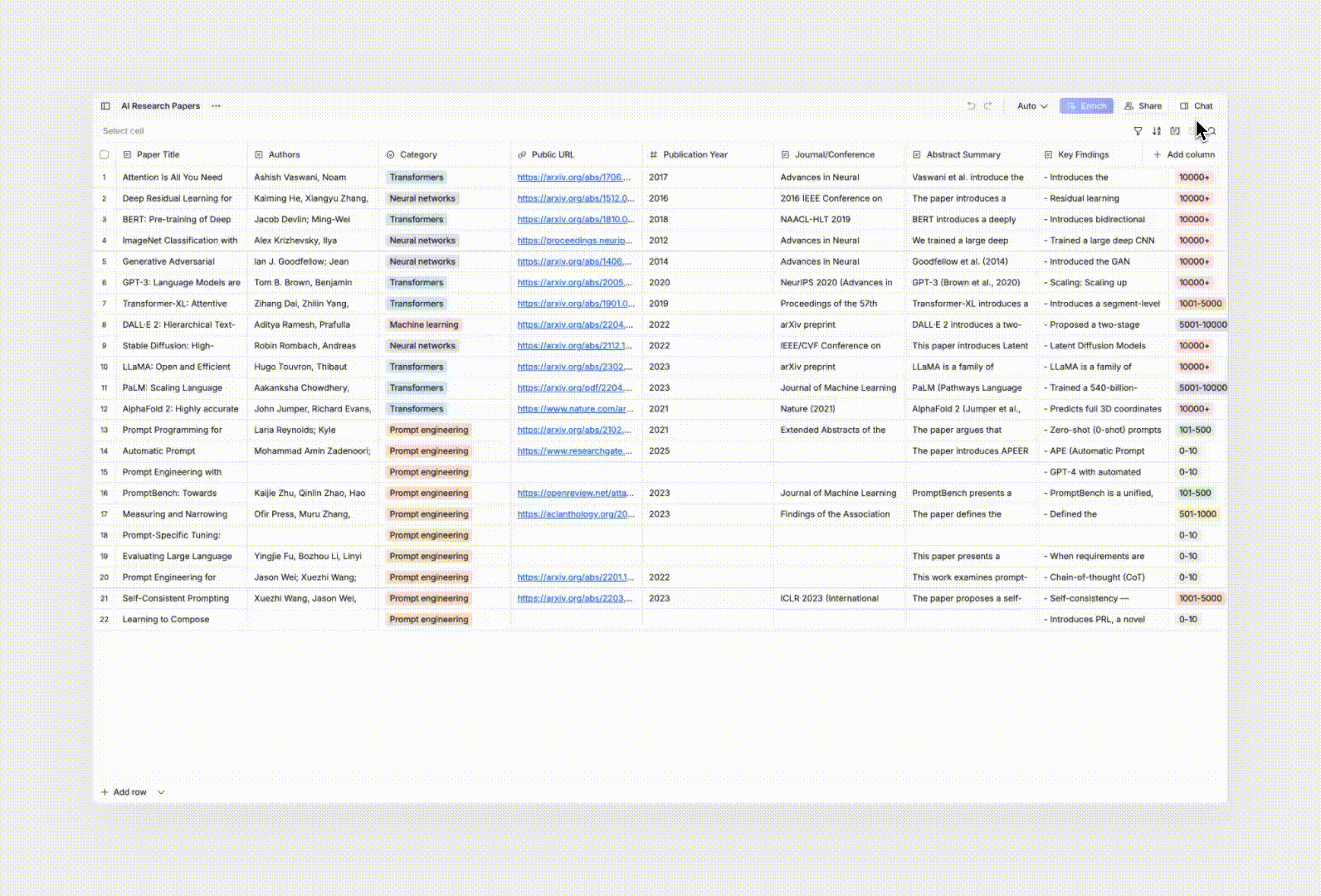
Task: Select the cell 'ICLR 2023 (International'
Action: tap(840, 598)
